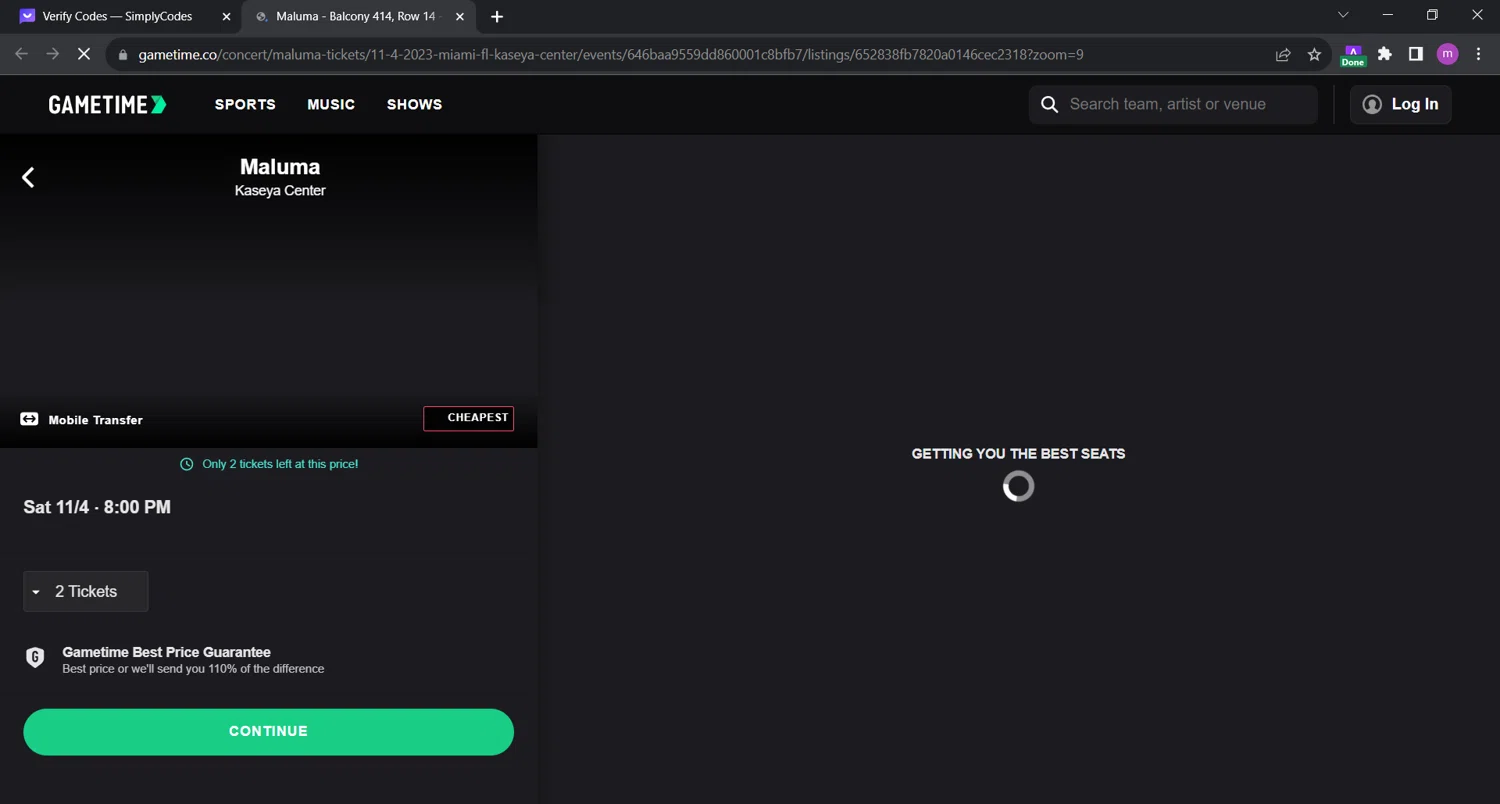Click the Gametime guarantee shield icon
Image resolution: width=1500 pixels, height=804 pixels.
[x=35, y=657]
